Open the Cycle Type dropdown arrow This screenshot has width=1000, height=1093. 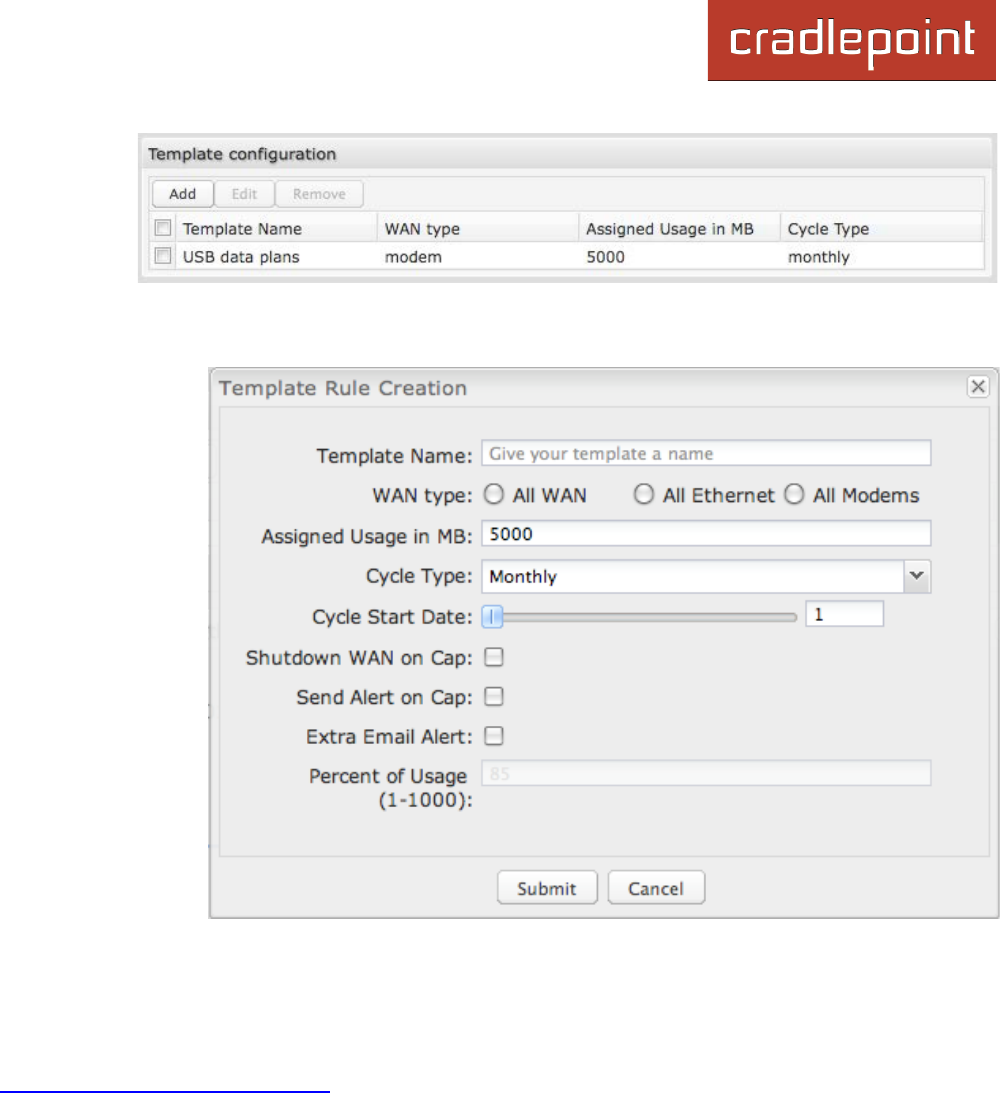(917, 576)
